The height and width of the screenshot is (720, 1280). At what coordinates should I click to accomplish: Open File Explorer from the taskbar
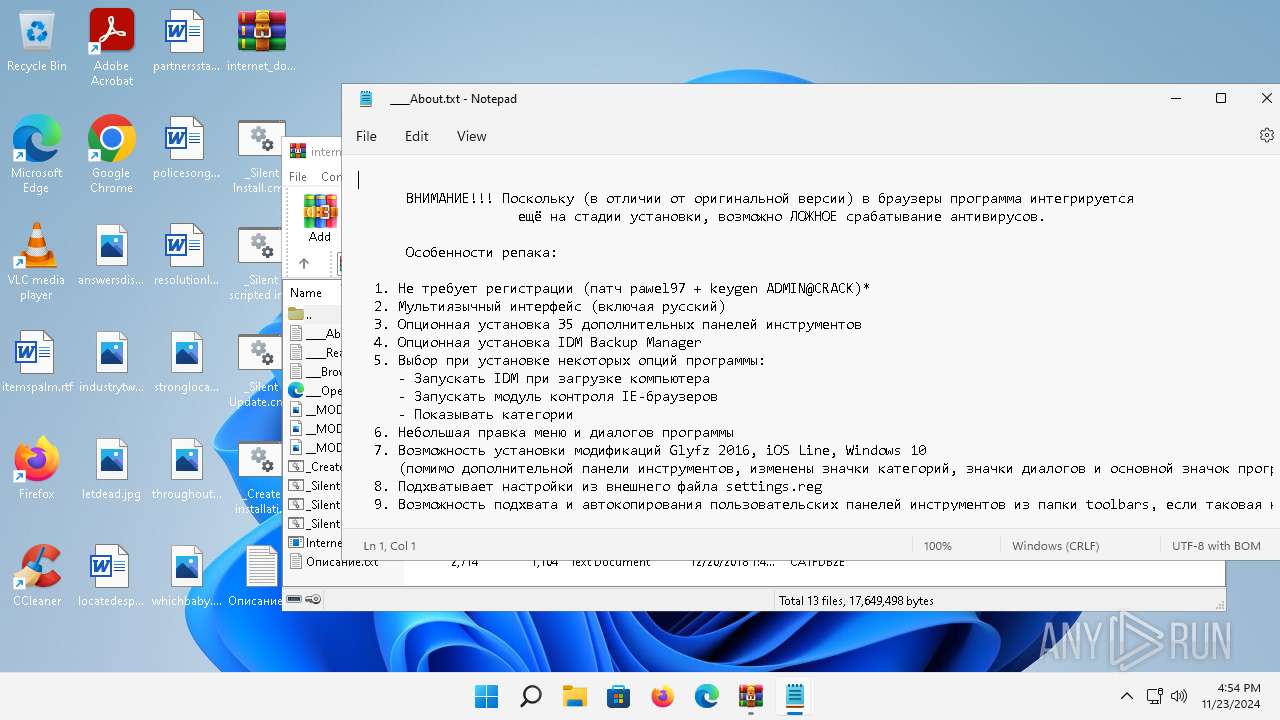pos(574,696)
